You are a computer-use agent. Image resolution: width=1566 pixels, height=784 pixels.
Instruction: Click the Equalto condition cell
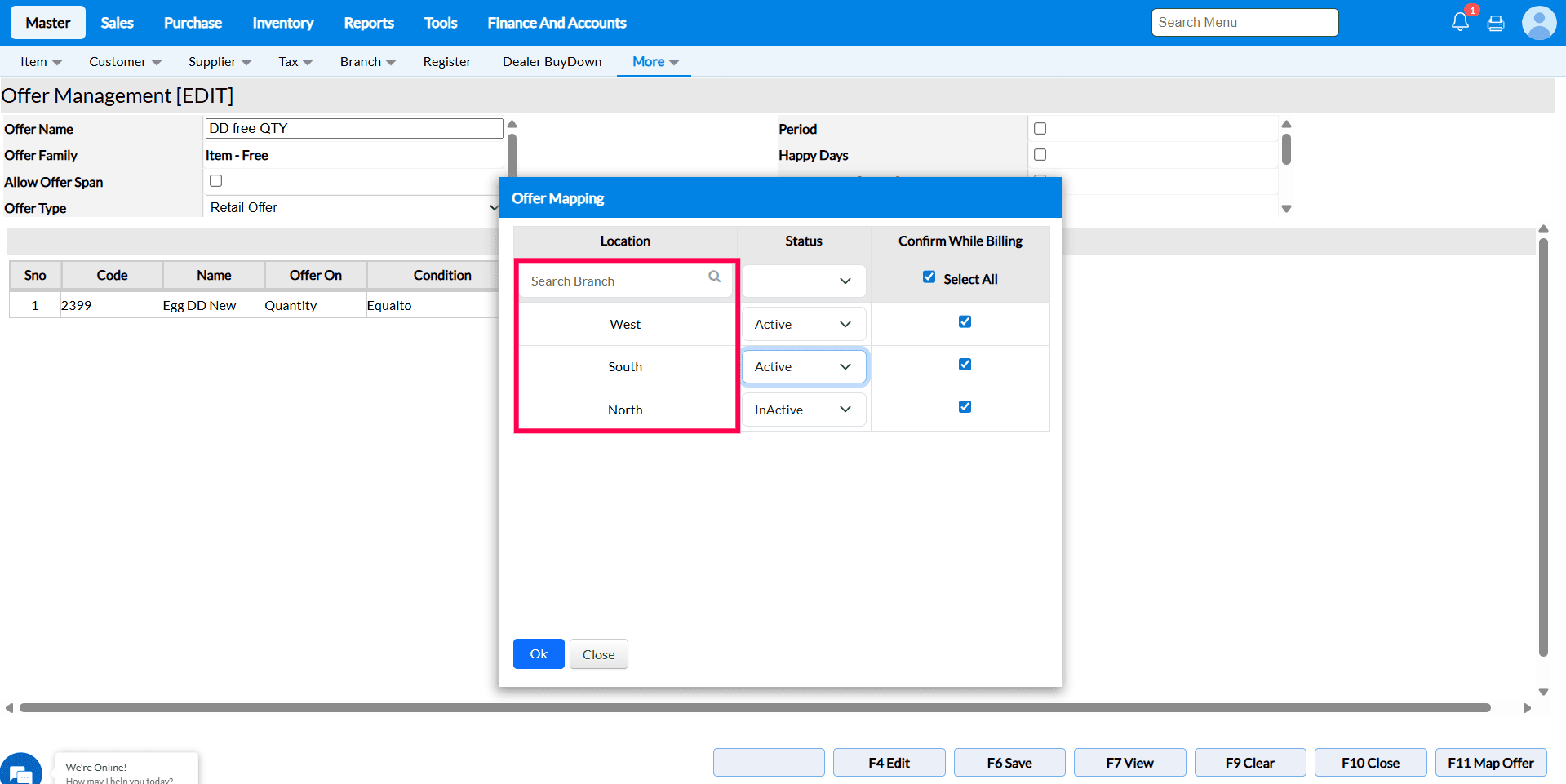(433, 305)
